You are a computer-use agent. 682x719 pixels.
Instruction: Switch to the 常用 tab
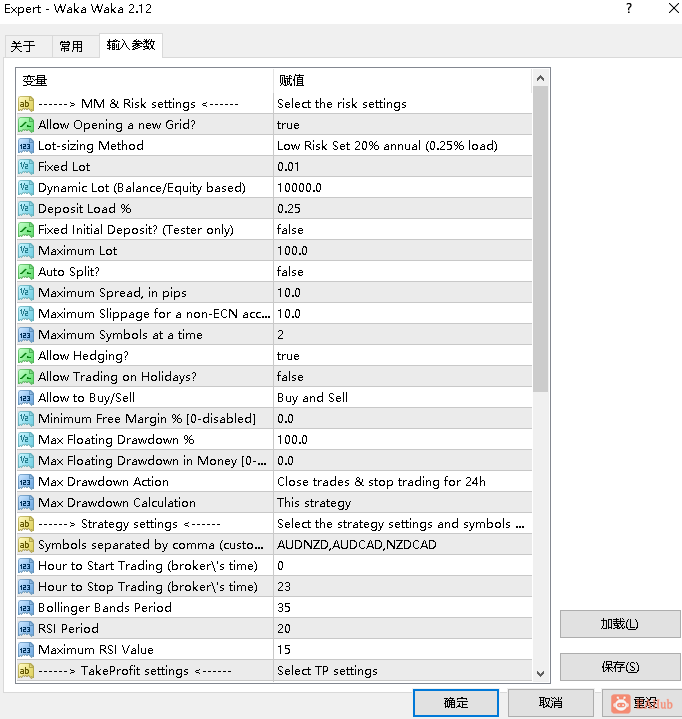point(75,46)
